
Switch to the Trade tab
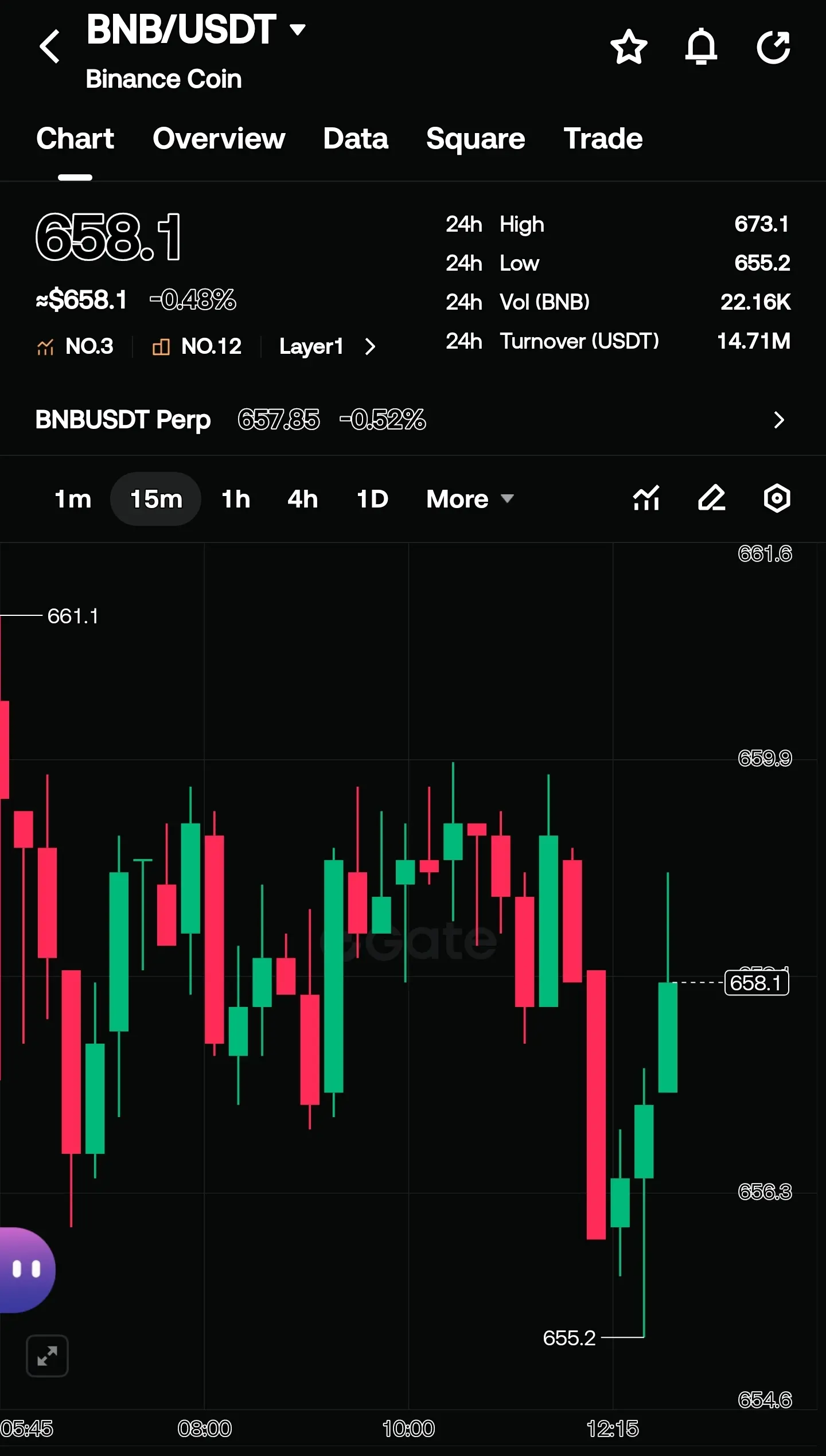pyautogui.click(x=603, y=139)
